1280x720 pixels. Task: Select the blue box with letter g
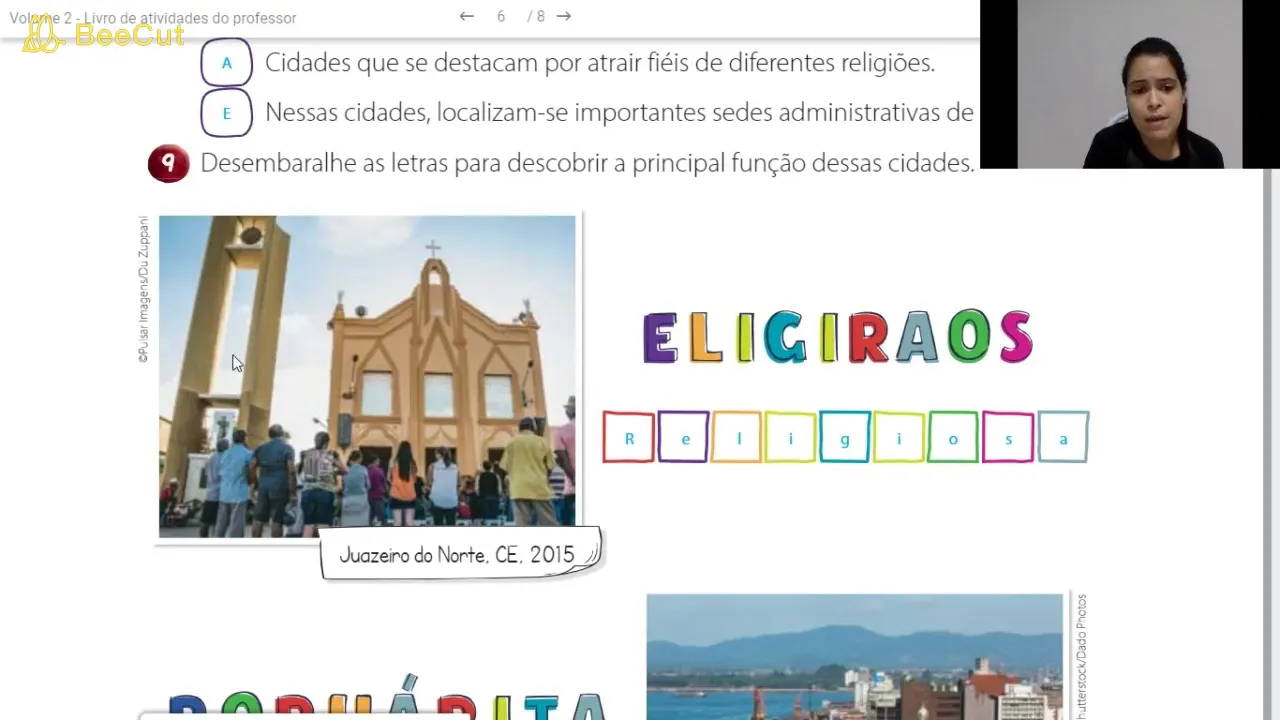[x=845, y=437]
